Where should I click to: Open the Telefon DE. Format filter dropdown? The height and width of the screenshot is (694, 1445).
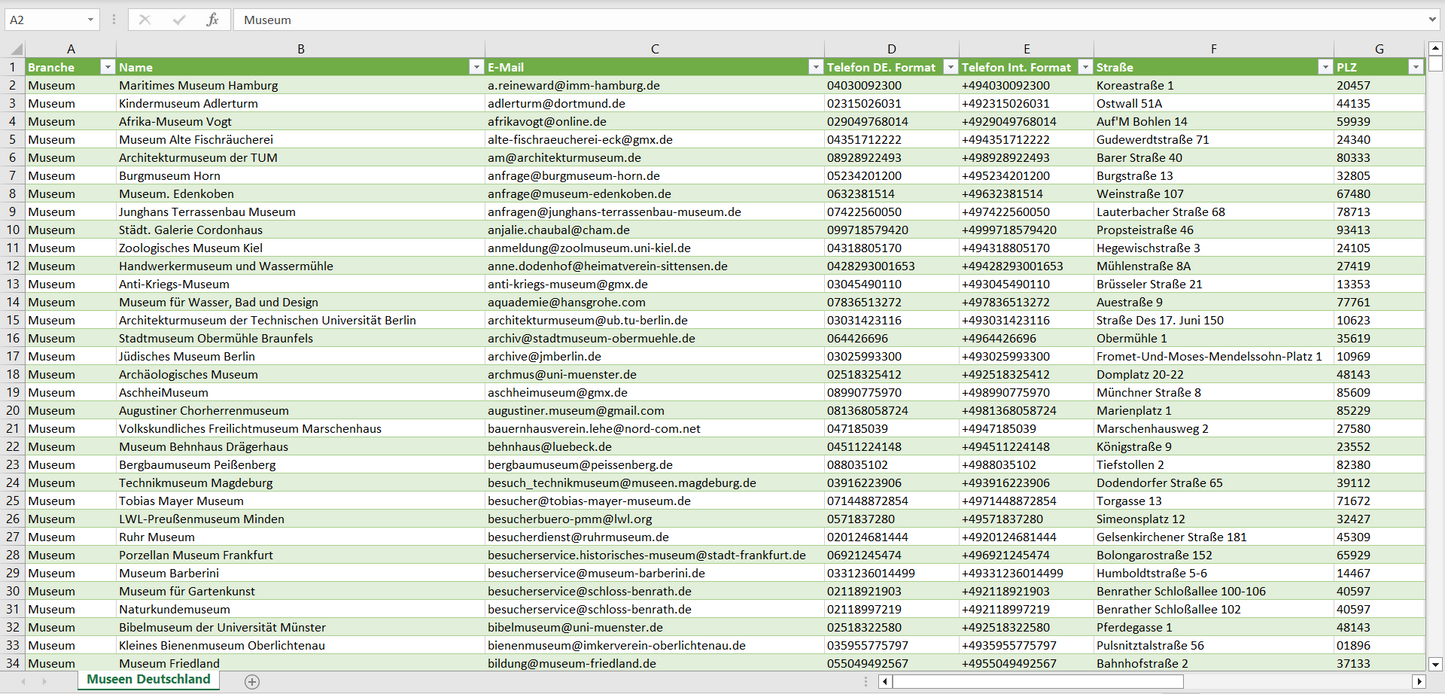tap(949, 67)
